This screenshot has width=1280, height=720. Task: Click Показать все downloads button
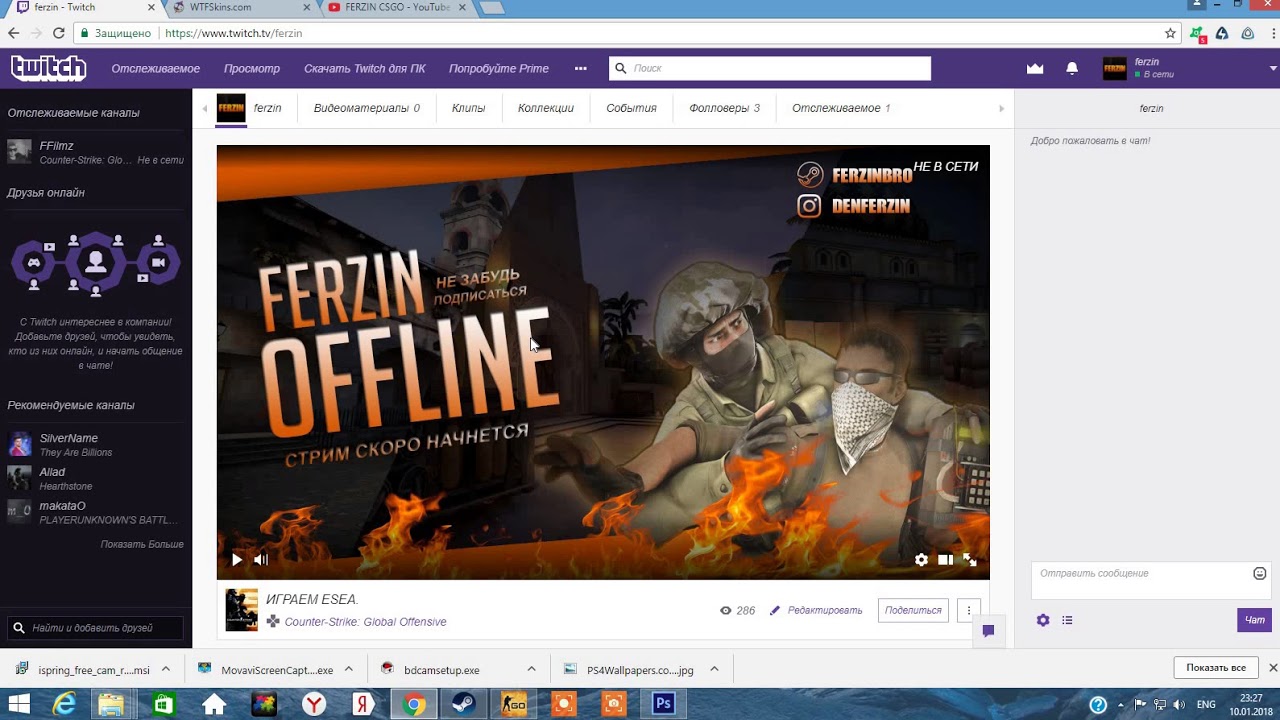point(1216,668)
